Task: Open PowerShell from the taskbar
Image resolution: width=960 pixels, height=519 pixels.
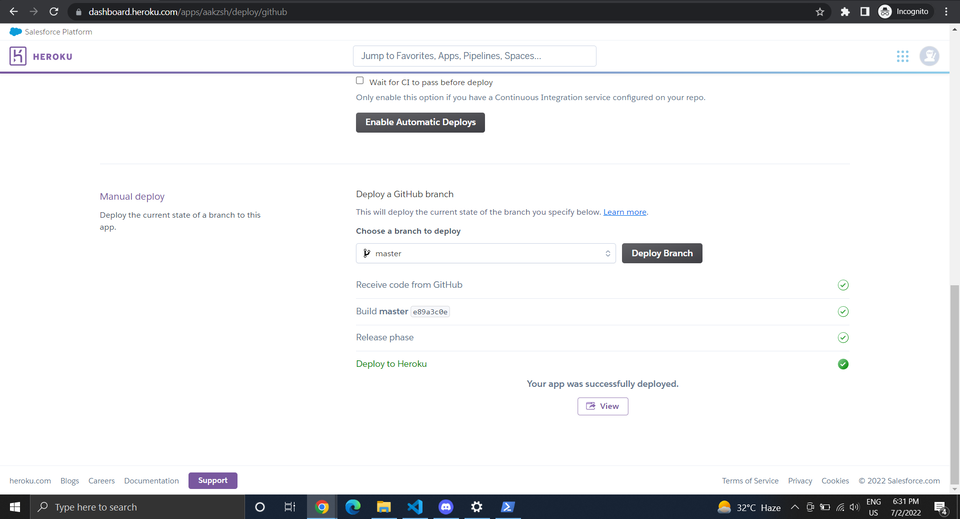Action: pos(508,507)
